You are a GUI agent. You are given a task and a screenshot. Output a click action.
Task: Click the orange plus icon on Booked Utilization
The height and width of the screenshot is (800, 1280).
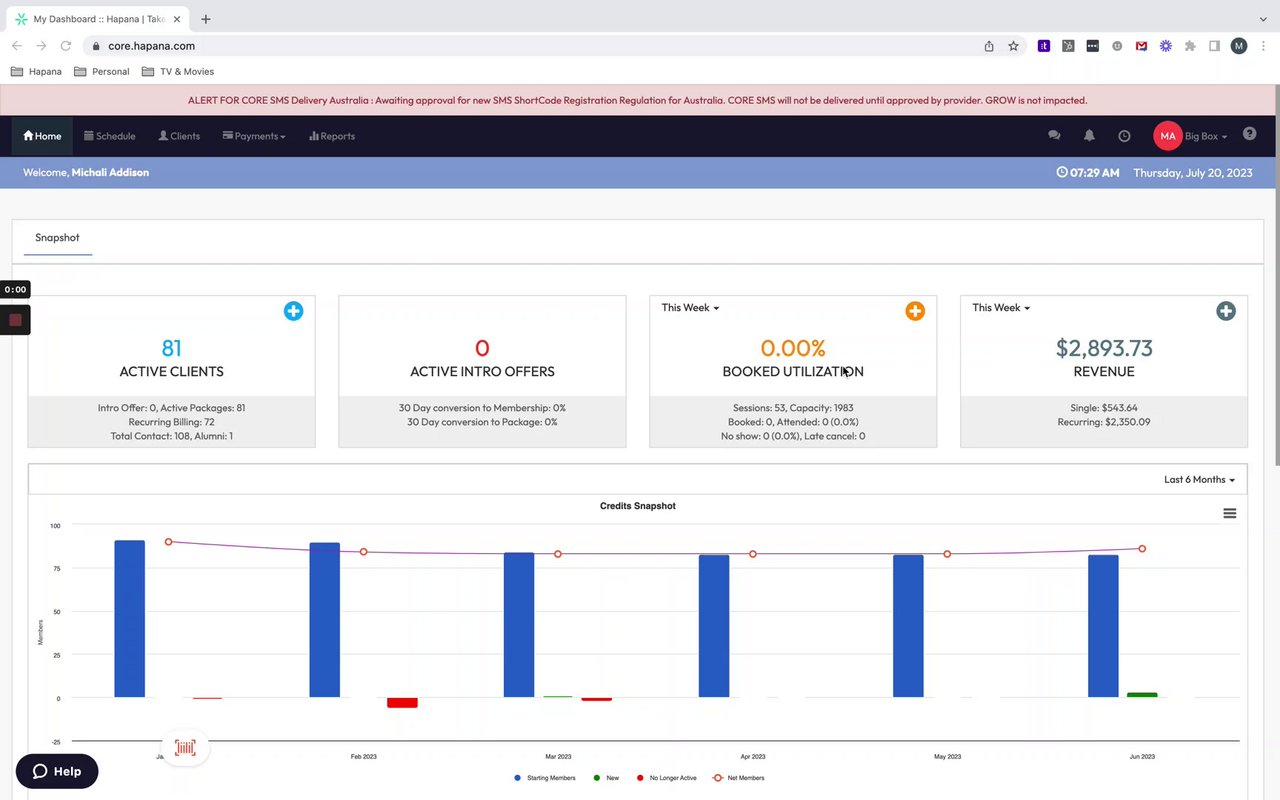(915, 311)
